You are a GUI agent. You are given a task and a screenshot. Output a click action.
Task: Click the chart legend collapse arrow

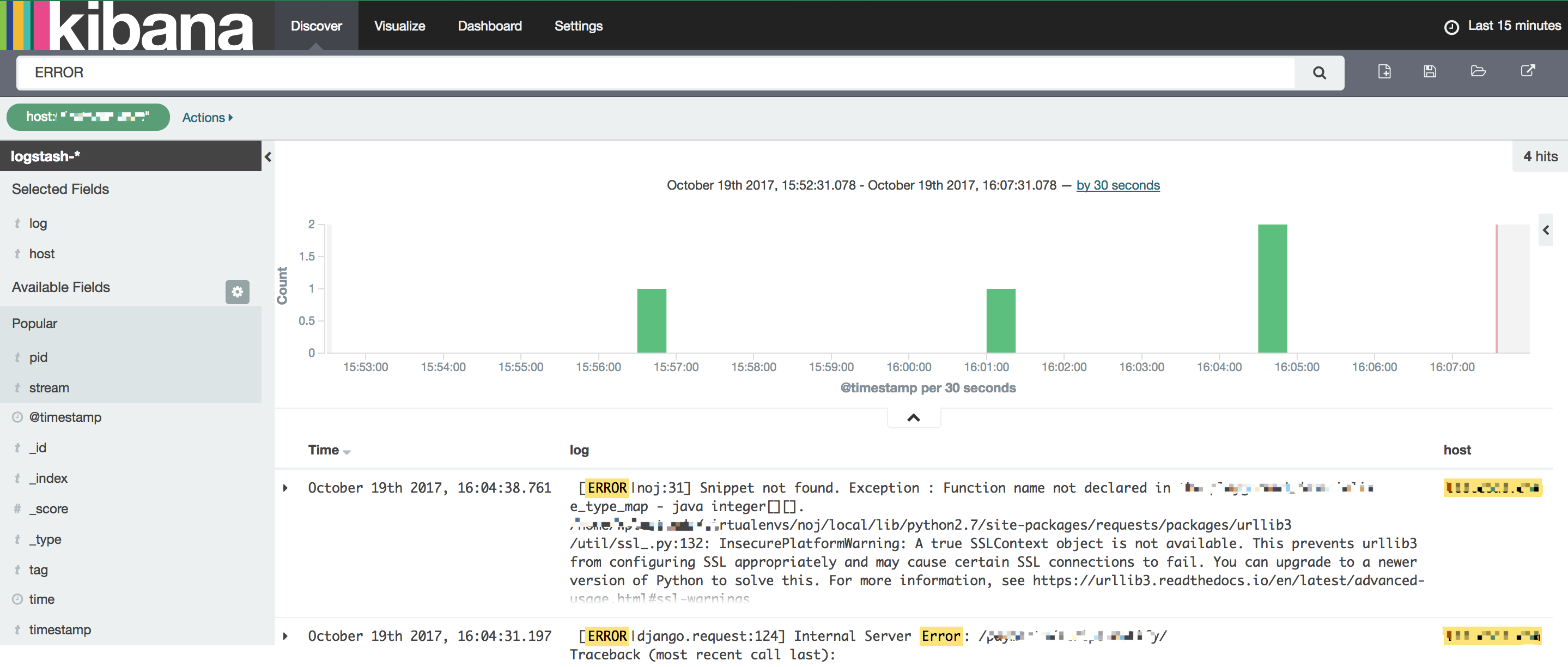coord(1546,230)
